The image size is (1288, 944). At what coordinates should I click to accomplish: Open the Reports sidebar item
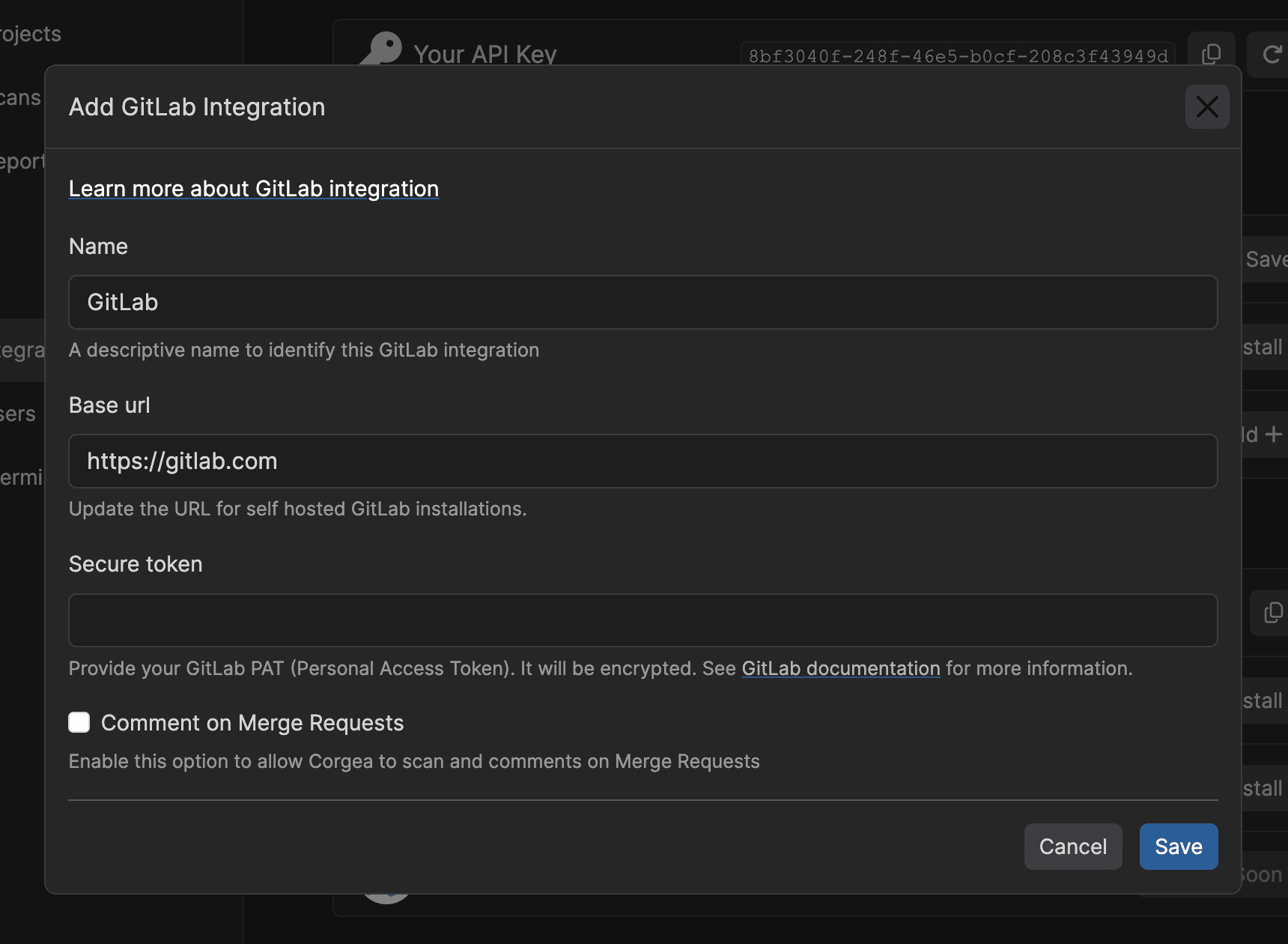pyautogui.click(x=22, y=162)
